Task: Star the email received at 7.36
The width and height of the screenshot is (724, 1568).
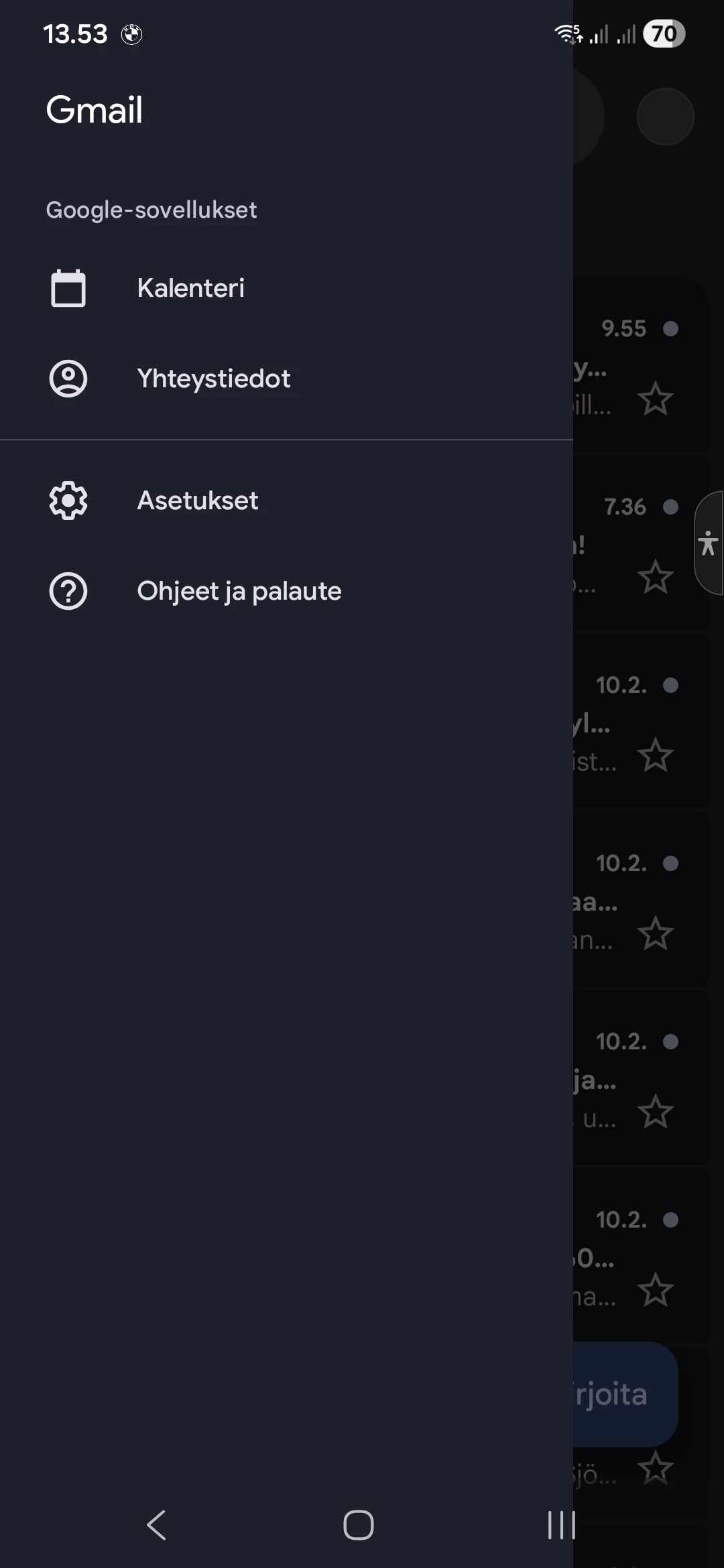Action: [655, 578]
